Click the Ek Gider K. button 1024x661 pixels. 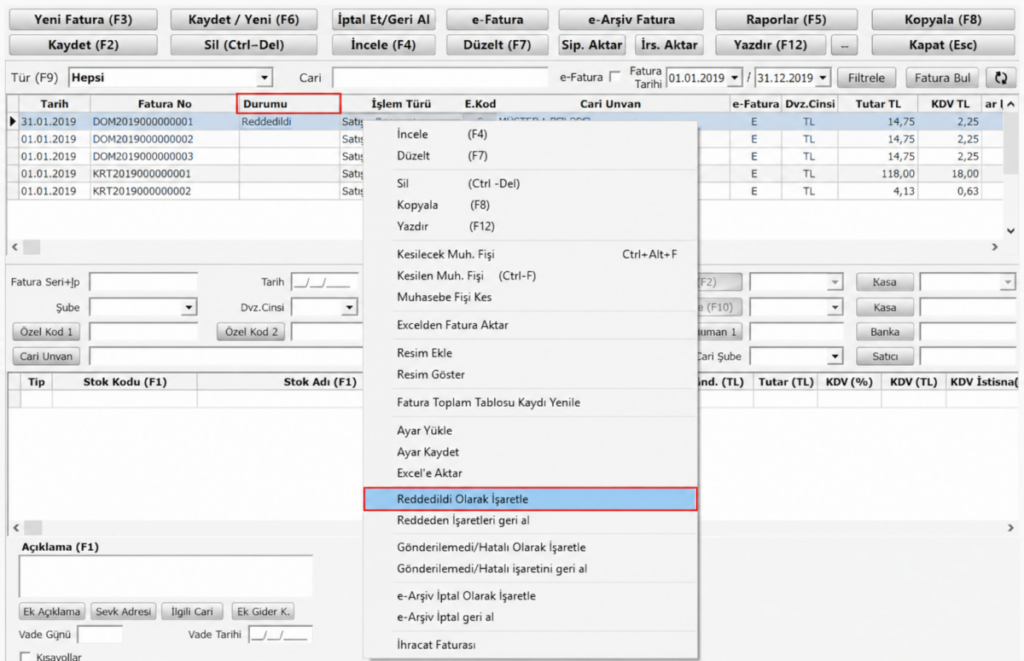pos(263,611)
